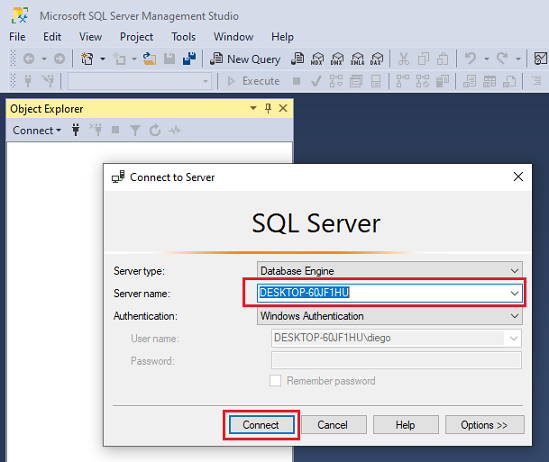
Task: Open a new DMX query
Action: (337, 59)
